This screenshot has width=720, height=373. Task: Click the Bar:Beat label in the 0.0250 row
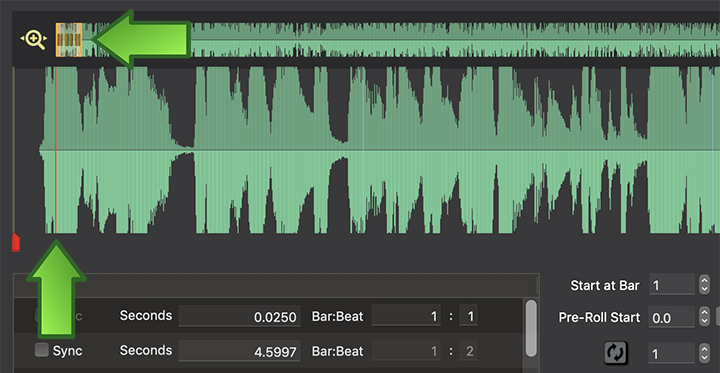tap(337, 316)
